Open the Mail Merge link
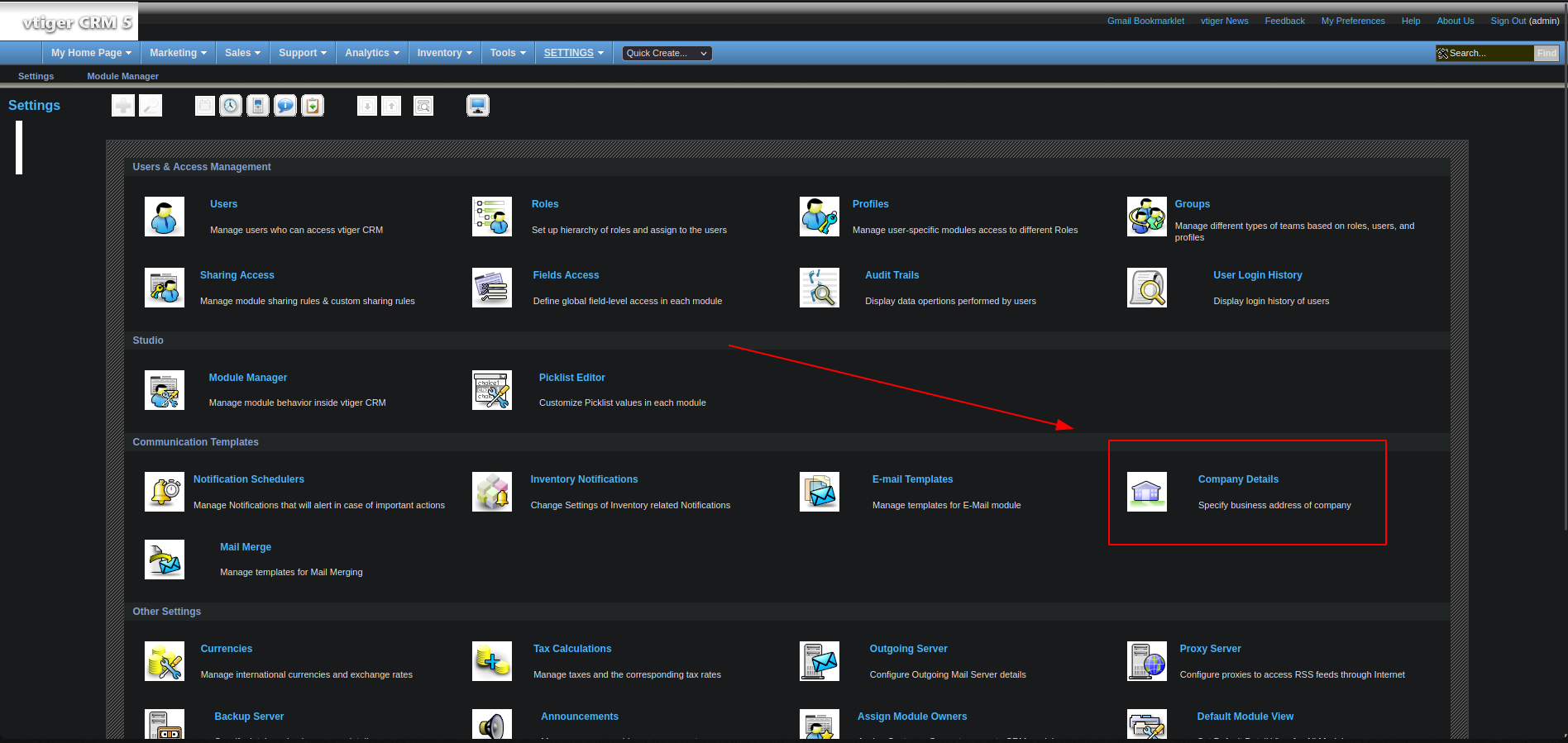 point(246,547)
